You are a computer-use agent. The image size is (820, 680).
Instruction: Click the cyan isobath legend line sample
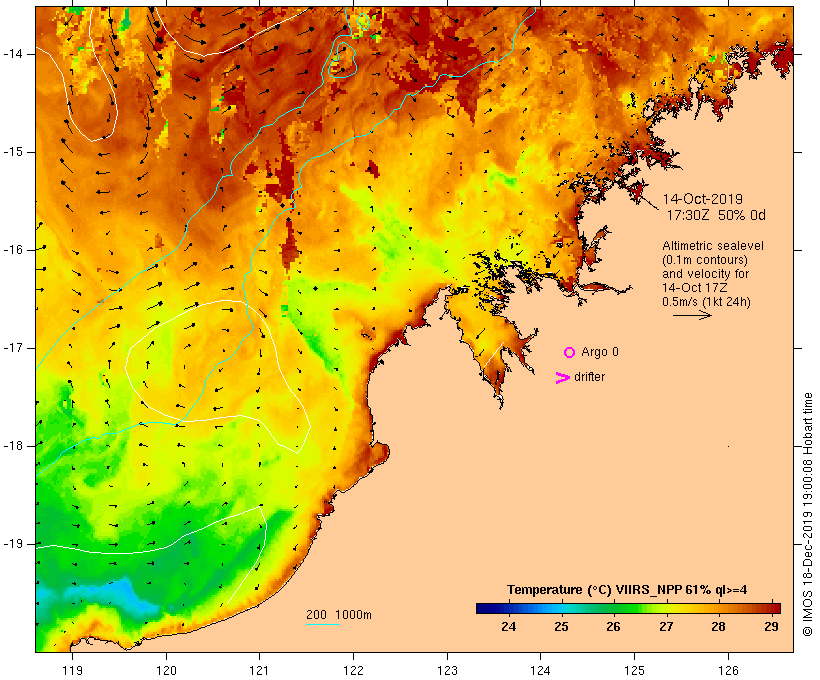(x=323, y=624)
